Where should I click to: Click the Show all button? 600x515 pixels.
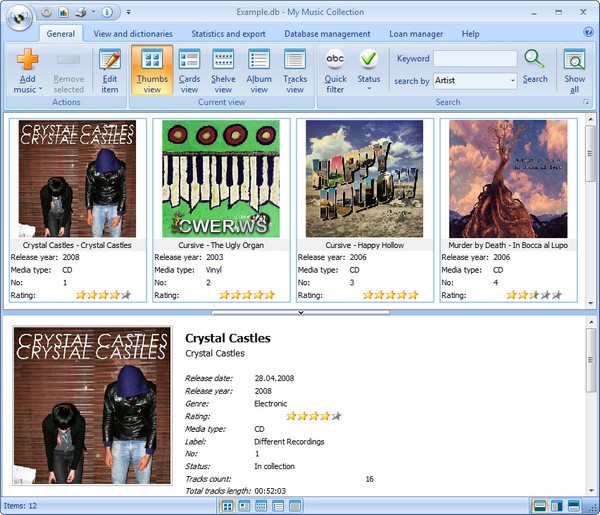(x=574, y=71)
